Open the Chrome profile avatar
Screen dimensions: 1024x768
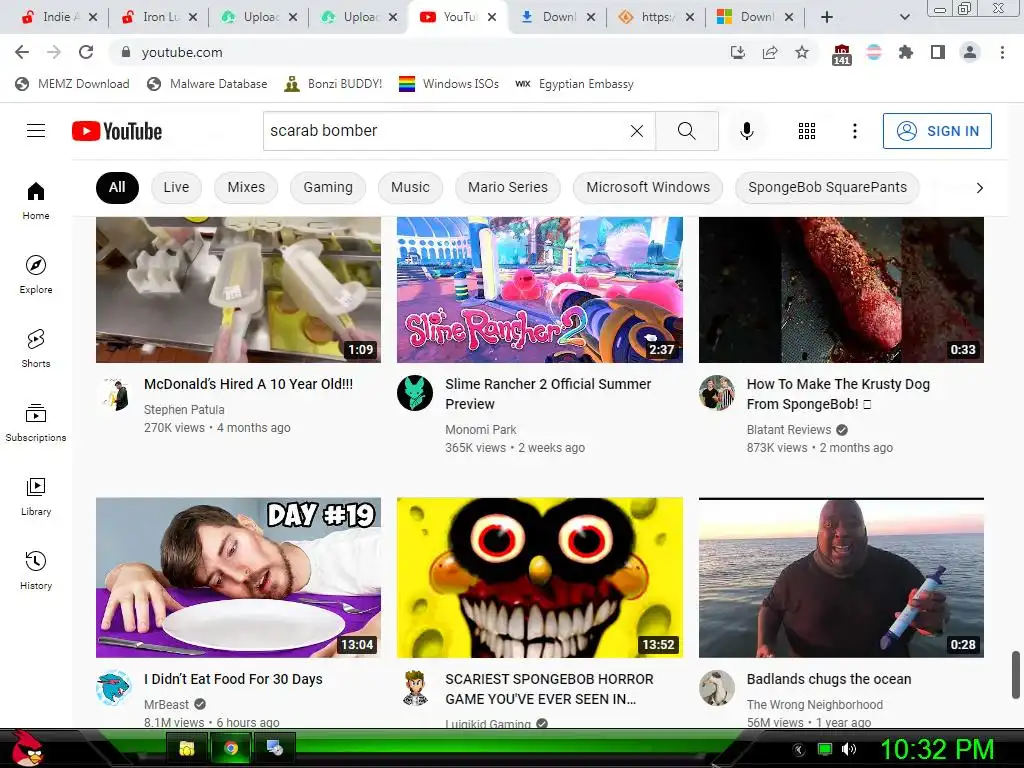click(x=970, y=52)
